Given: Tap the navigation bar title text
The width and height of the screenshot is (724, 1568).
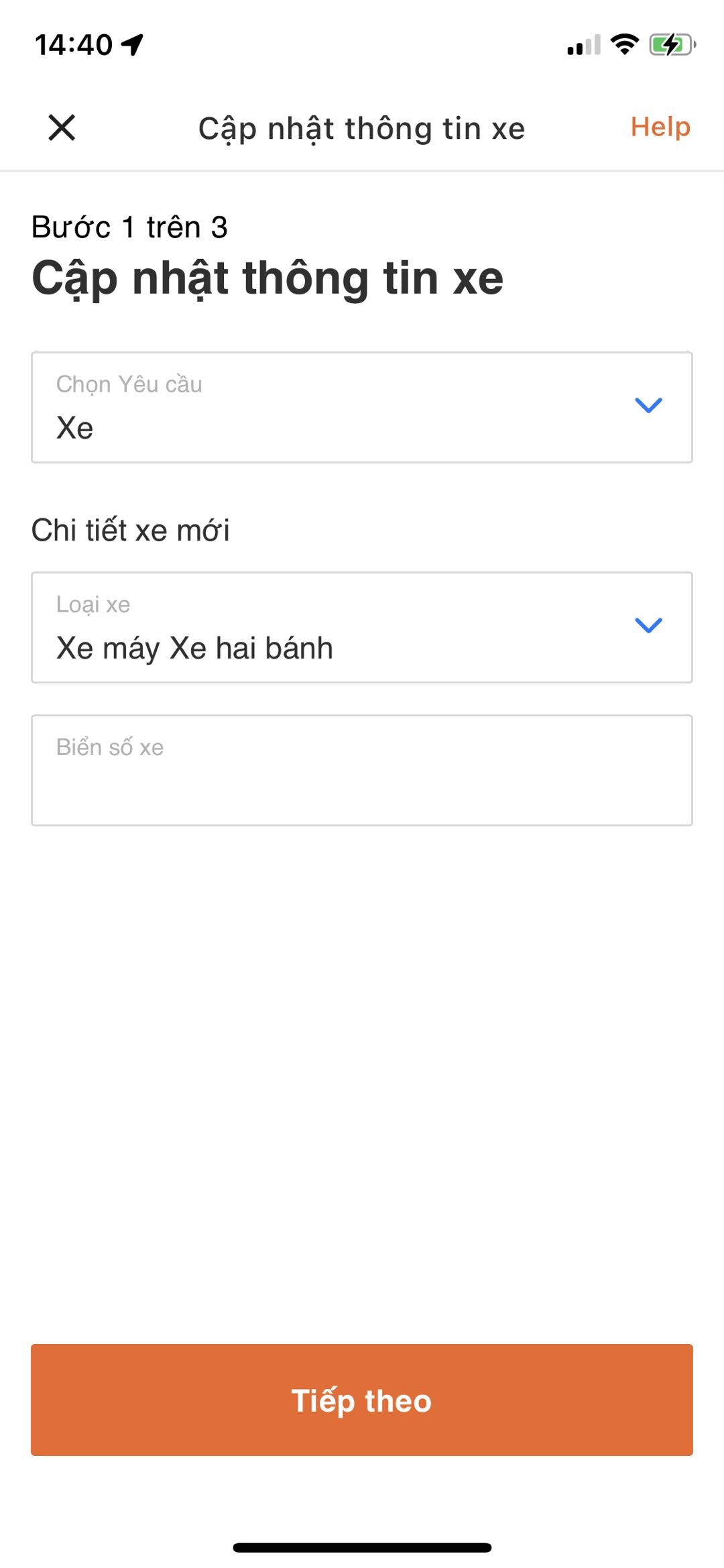Looking at the screenshot, I should coord(362,129).
